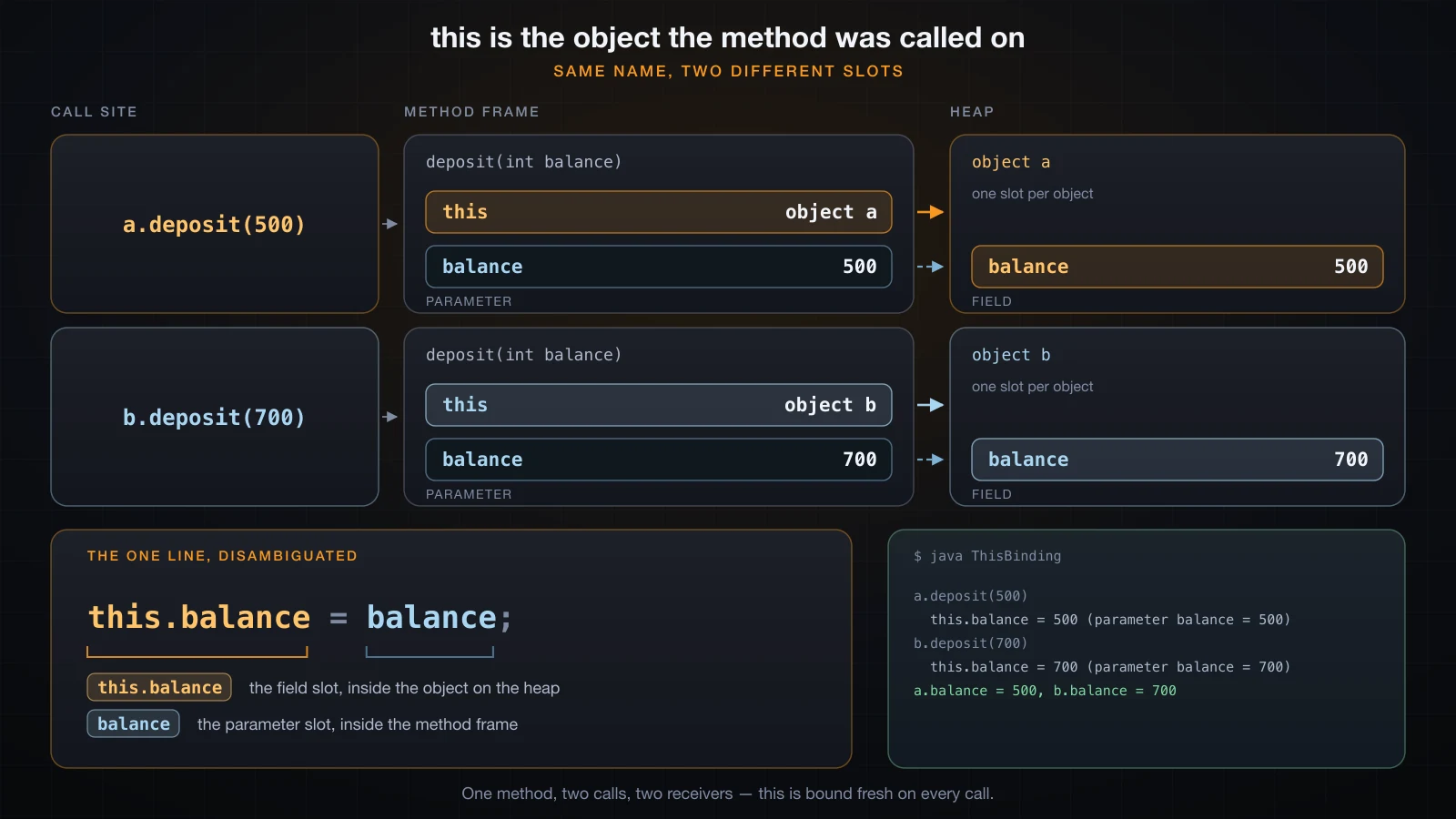This screenshot has height=819, width=1456.
Task: Click the large blue 'balance;' code text
Action: point(440,617)
